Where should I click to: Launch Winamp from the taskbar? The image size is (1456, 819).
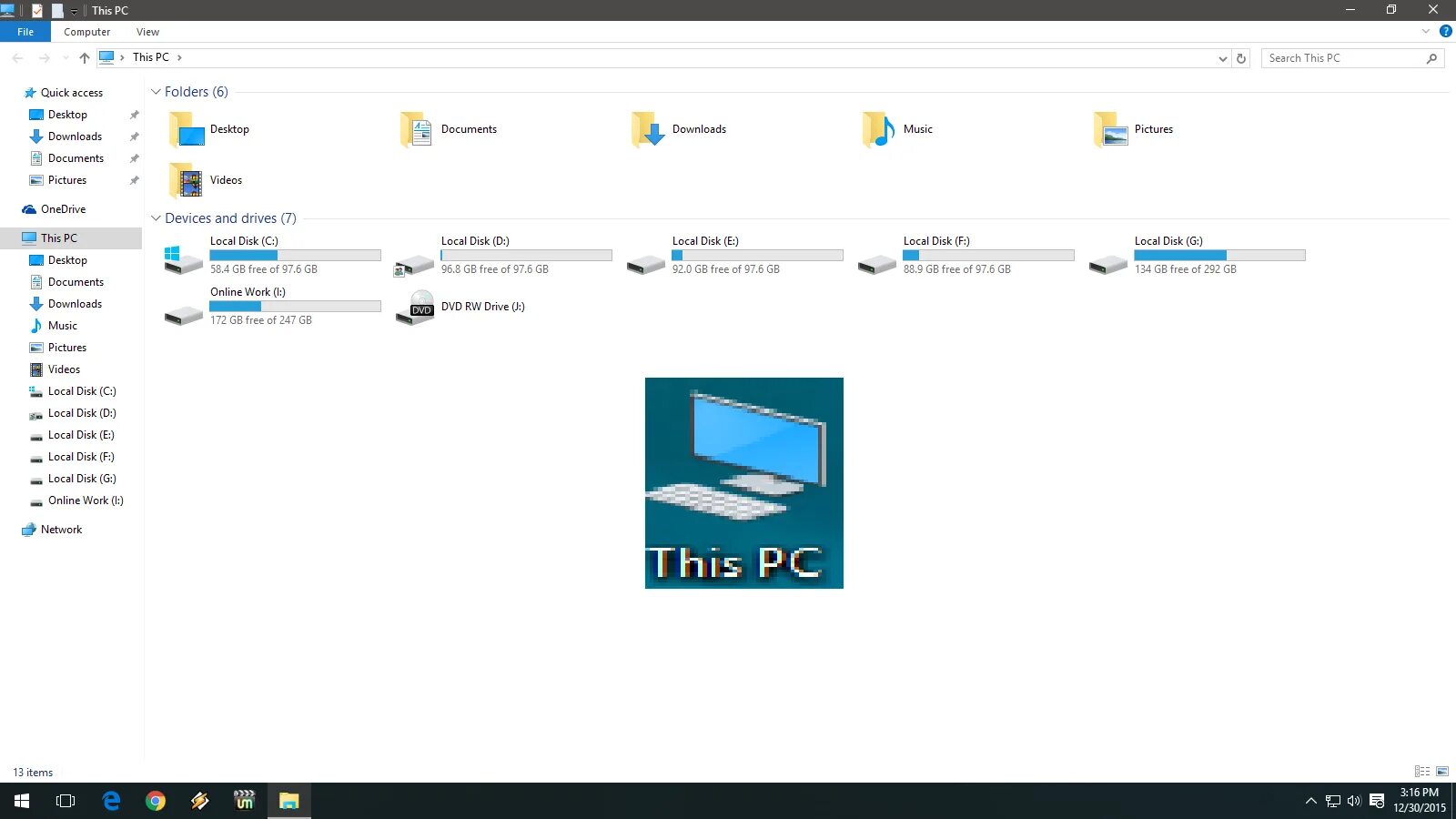tap(199, 801)
